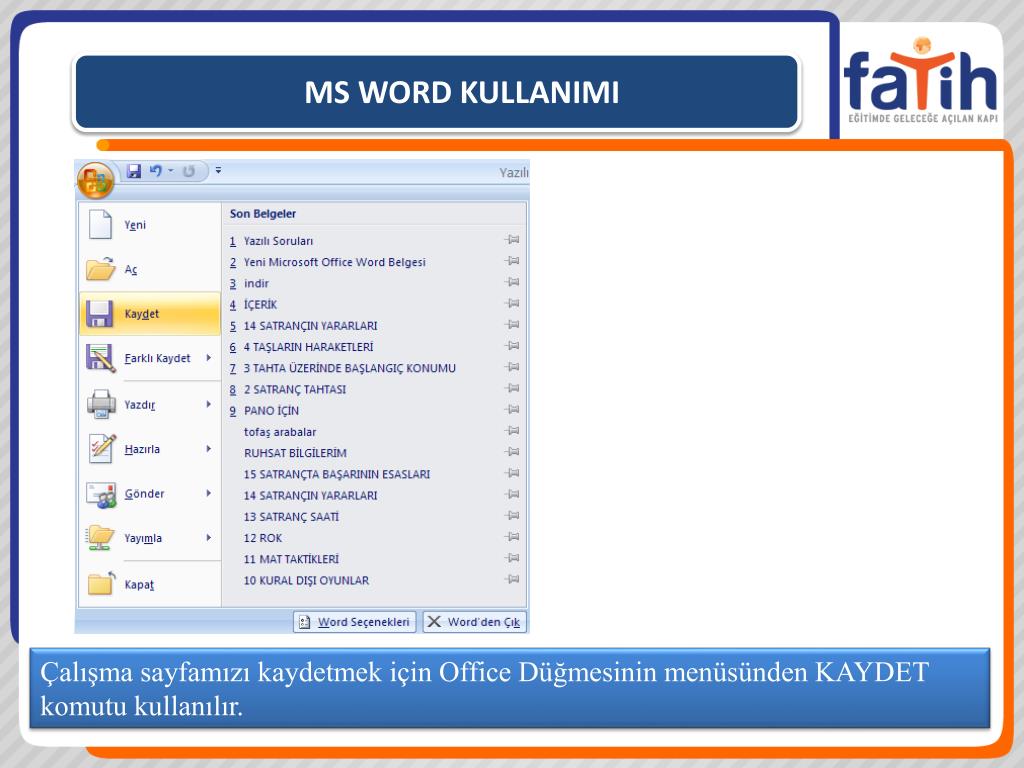
Task: Pin Yazılı Soruları to recent list
Action: tap(513, 240)
